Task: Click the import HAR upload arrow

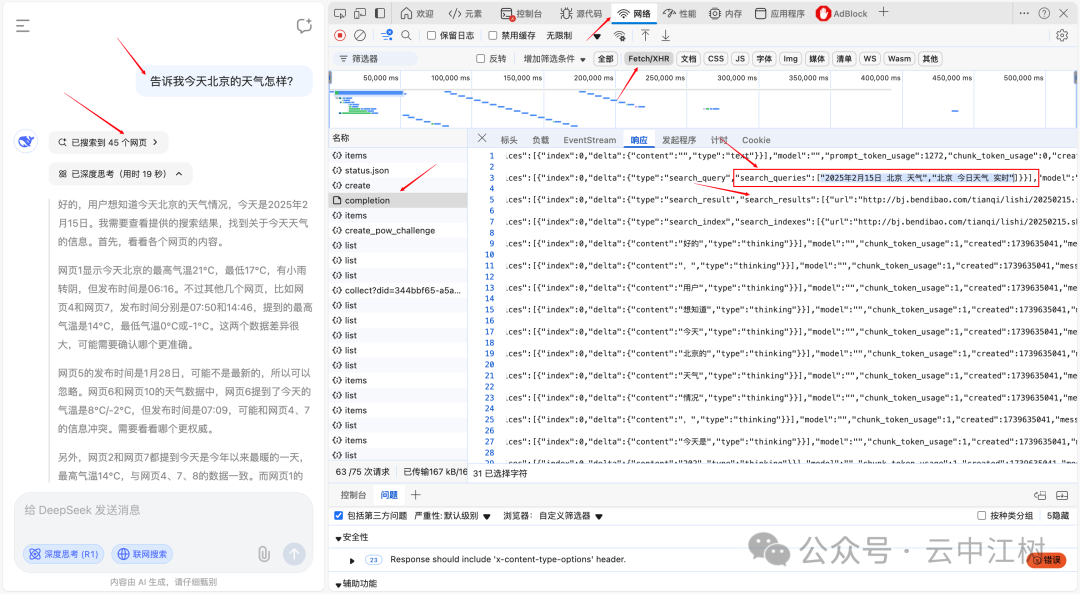Action: (645, 35)
